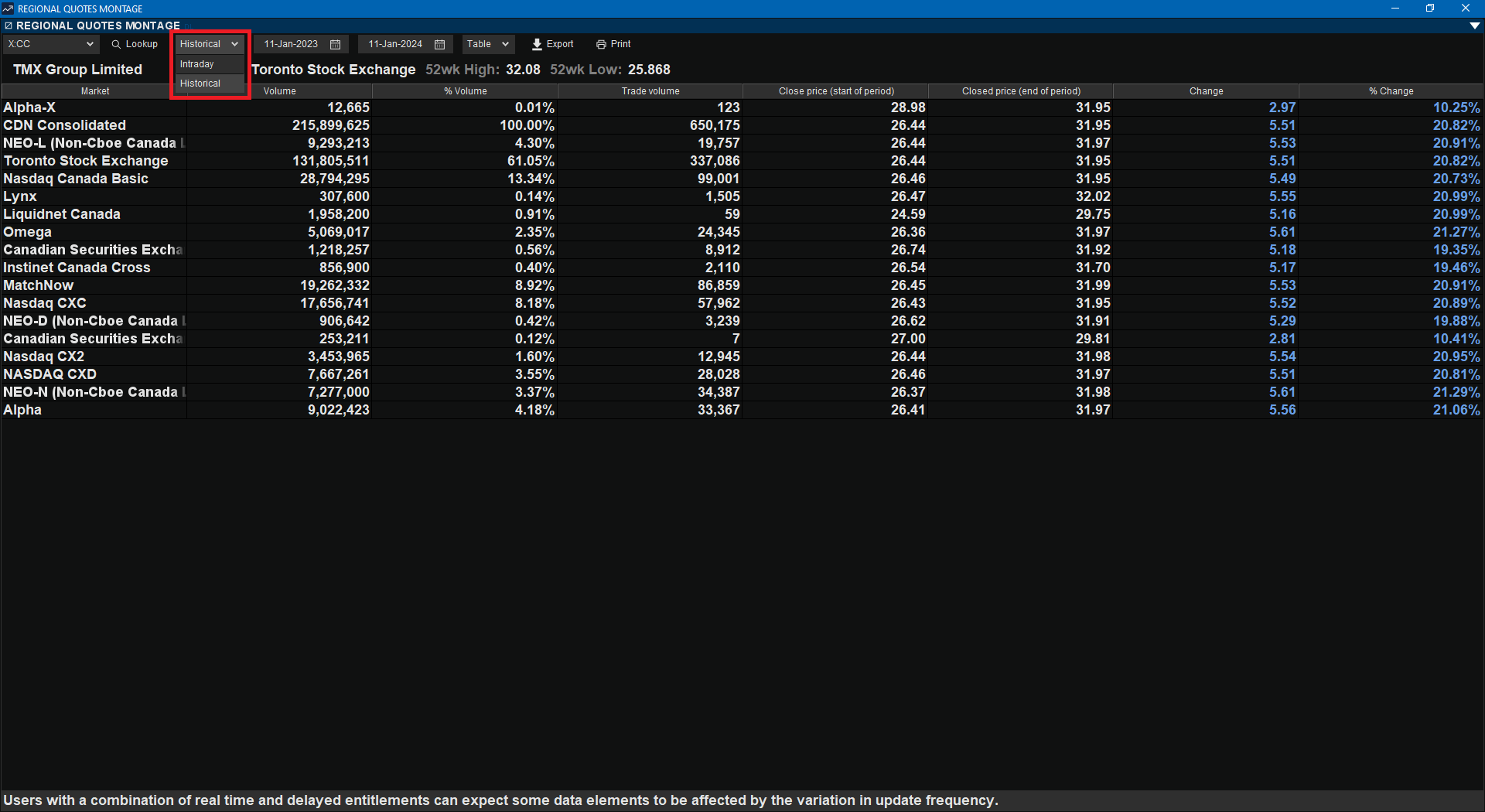This screenshot has width=1485, height=812.
Task: Sort by Change column header
Action: pos(1206,91)
